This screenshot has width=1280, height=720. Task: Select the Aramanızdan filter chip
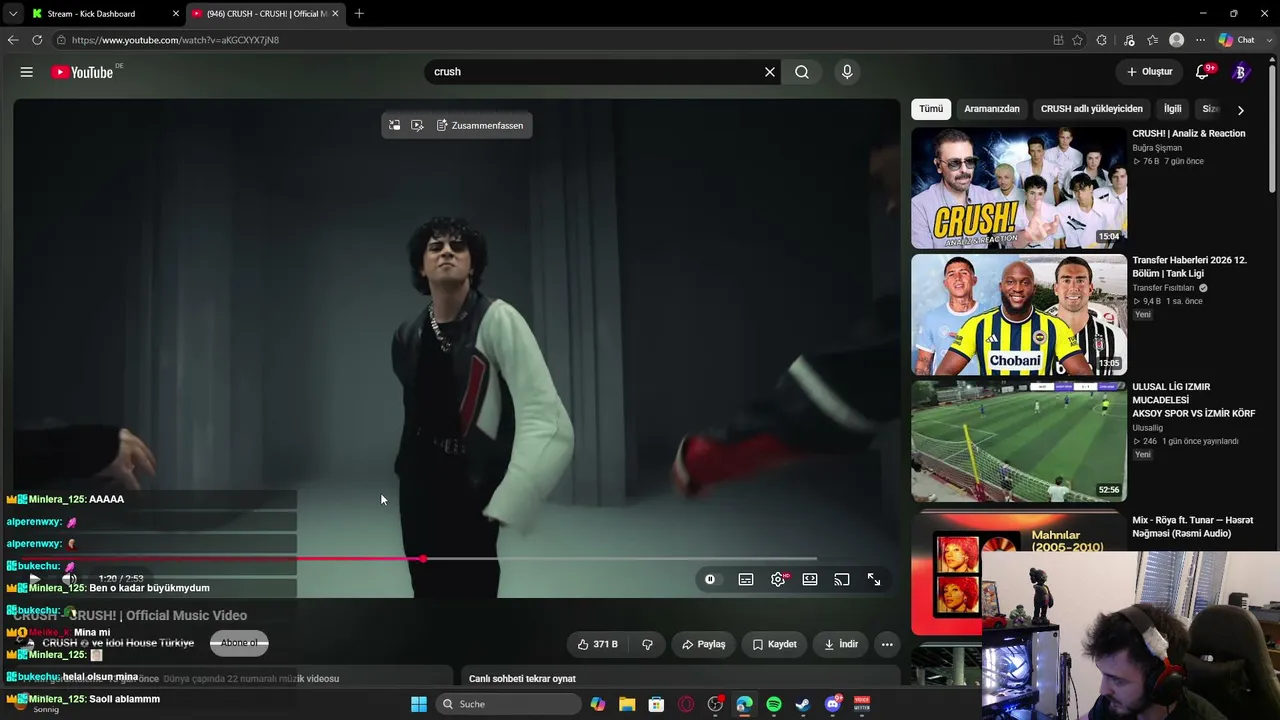[992, 109]
